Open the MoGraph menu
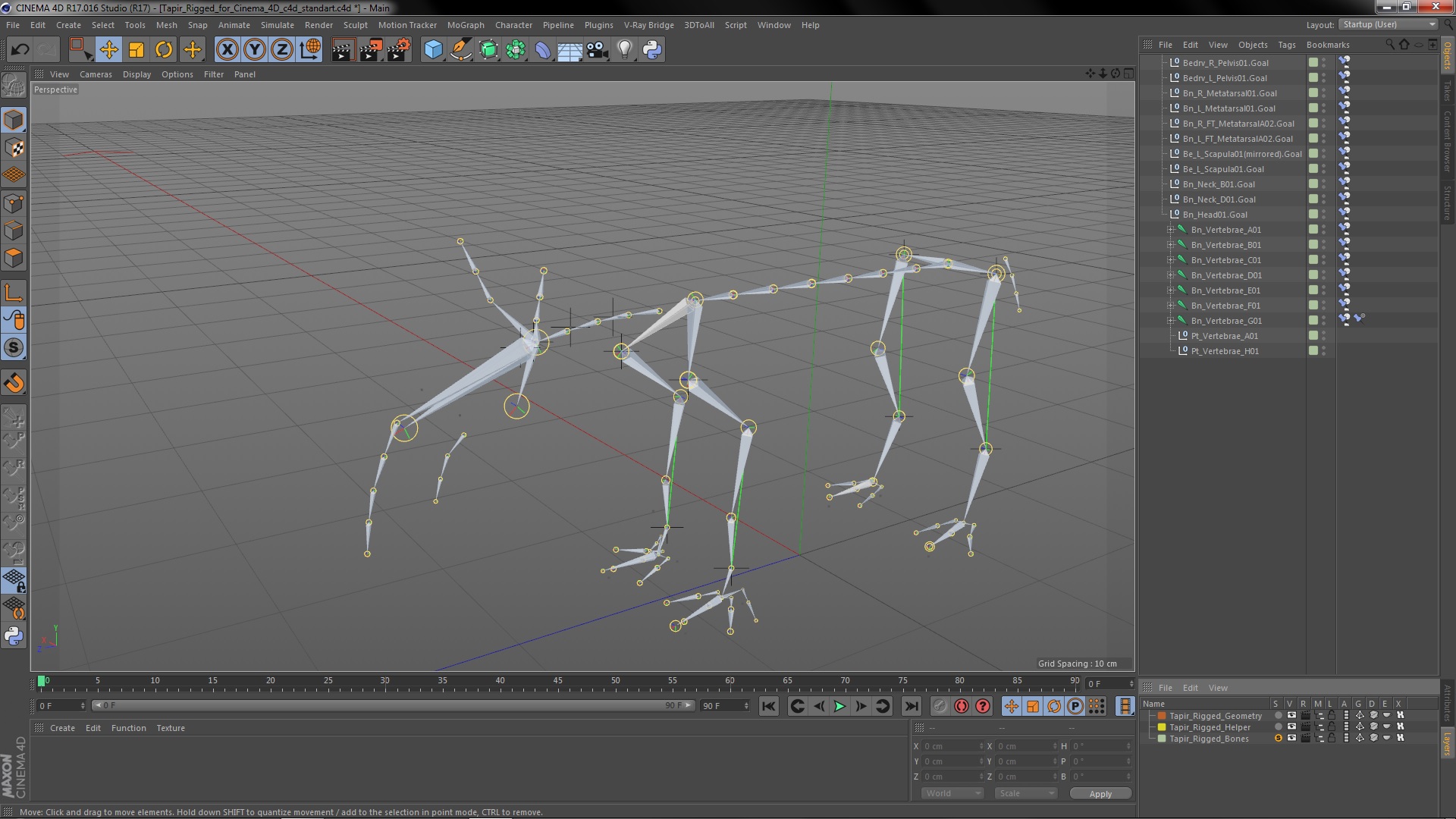The width and height of the screenshot is (1456, 819). (x=465, y=25)
